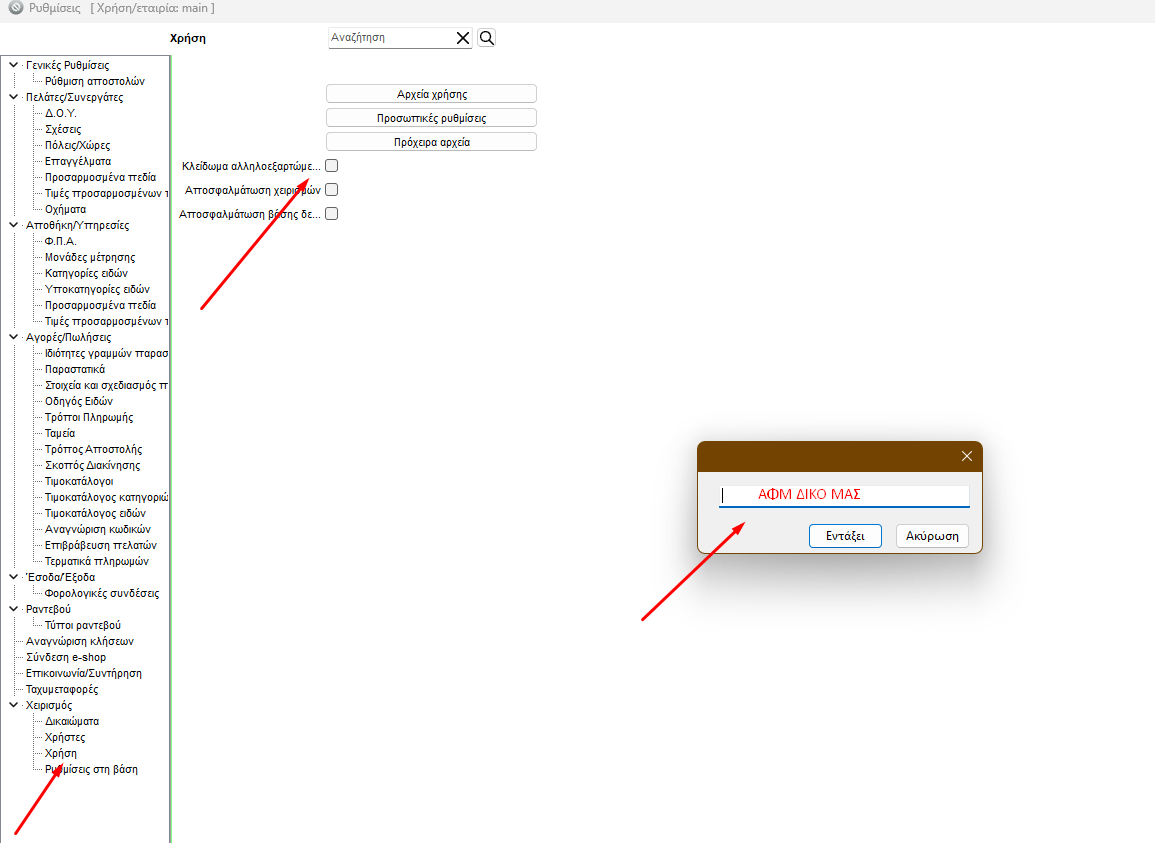1155x843 pixels.
Task: Collapse Γενικές Ρυθμίσεις tree node
Action: tap(13, 65)
